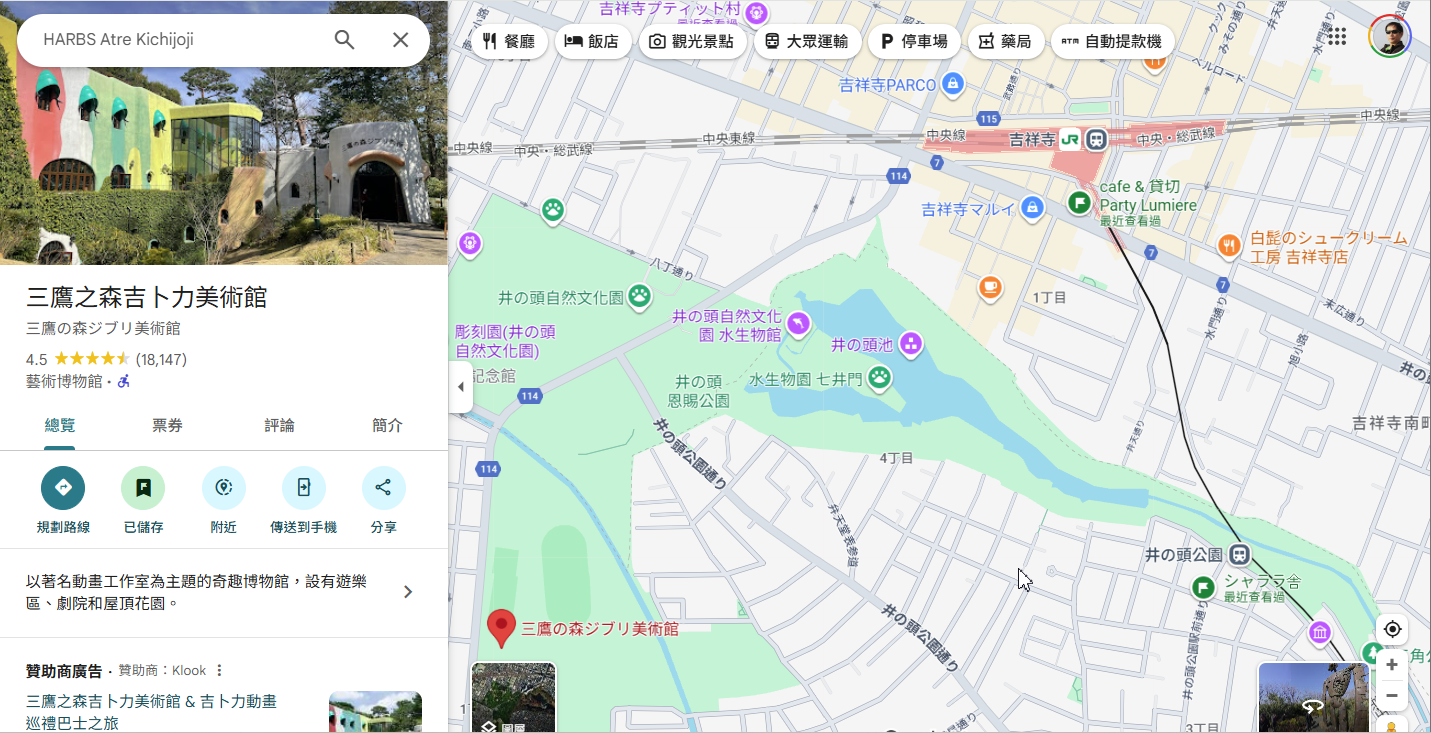Collapse the side panel arrow
1431x733 pixels.
(x=460, y=387)
